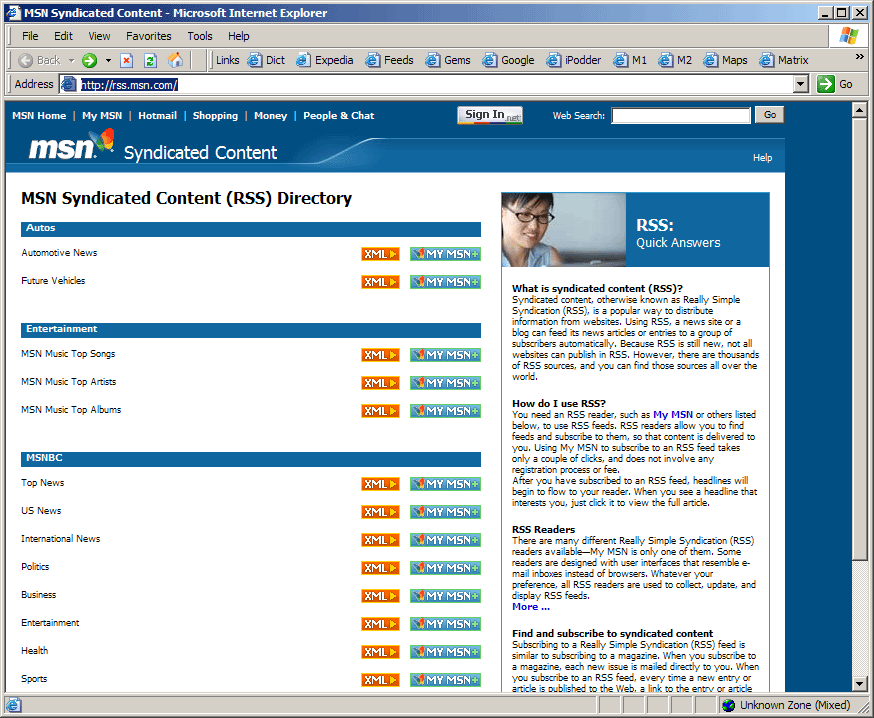Click XML icon for Automotive News
The image size is (874, 718).
click(x=380, y=254)
